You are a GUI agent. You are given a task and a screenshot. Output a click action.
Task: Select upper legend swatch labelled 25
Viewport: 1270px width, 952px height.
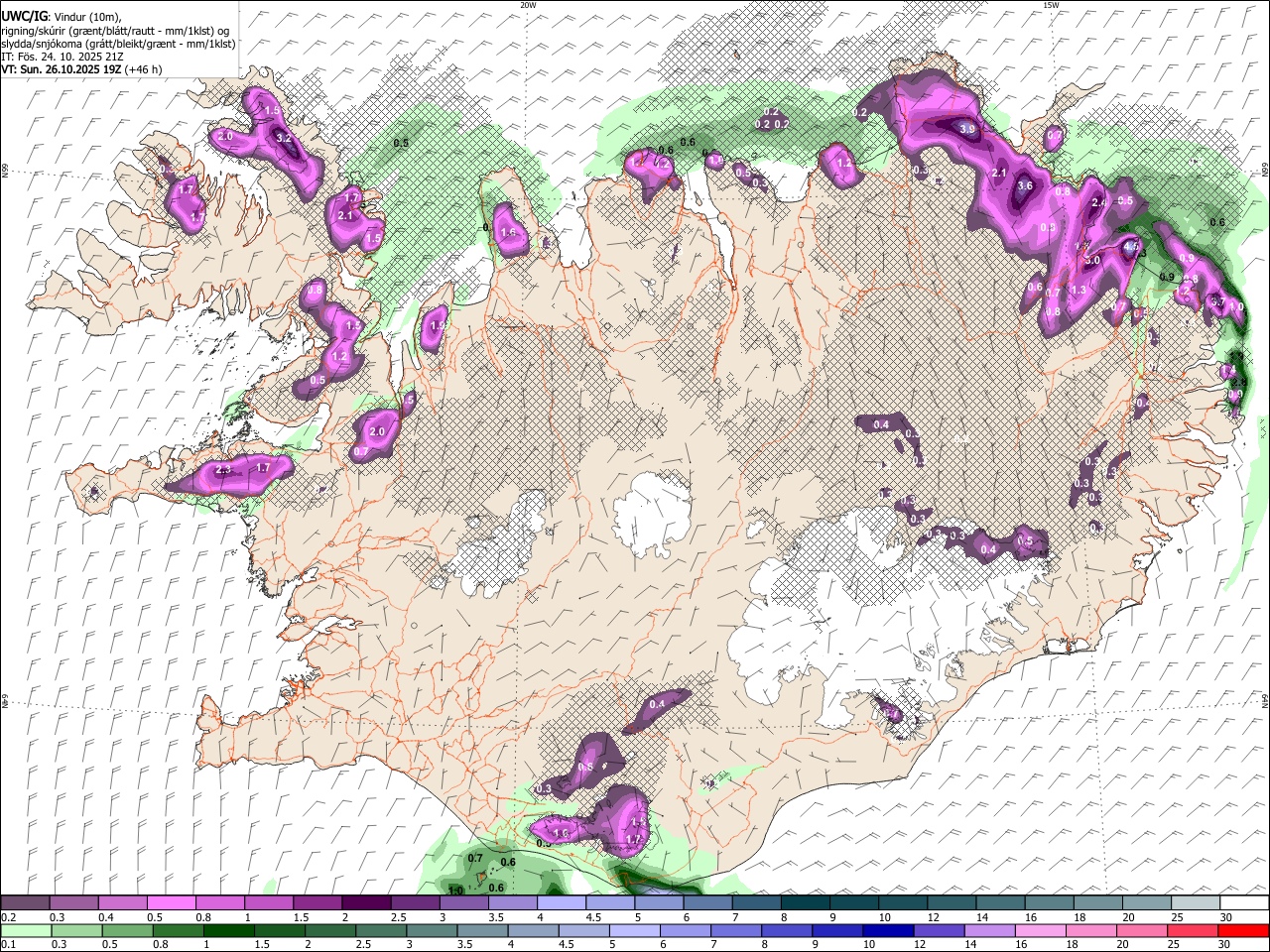pos(1196,902)
